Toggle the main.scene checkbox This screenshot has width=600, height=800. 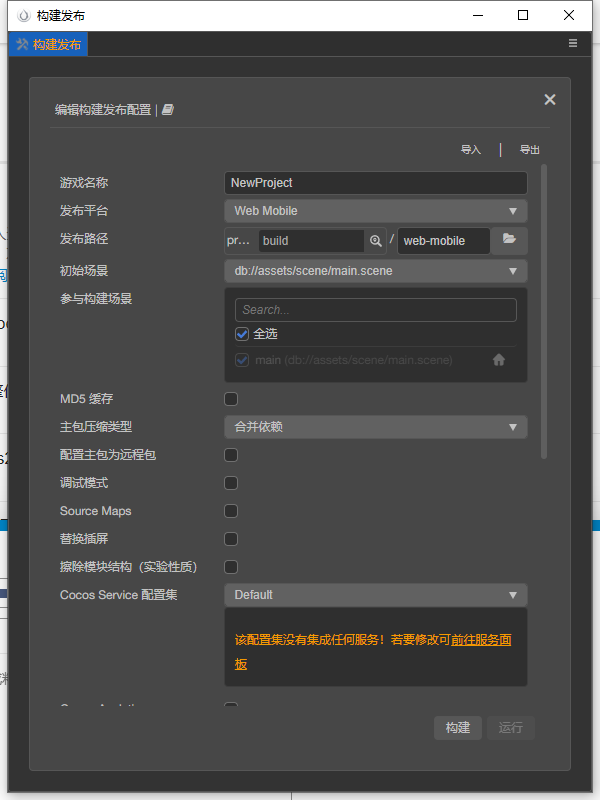pos(242,360)
